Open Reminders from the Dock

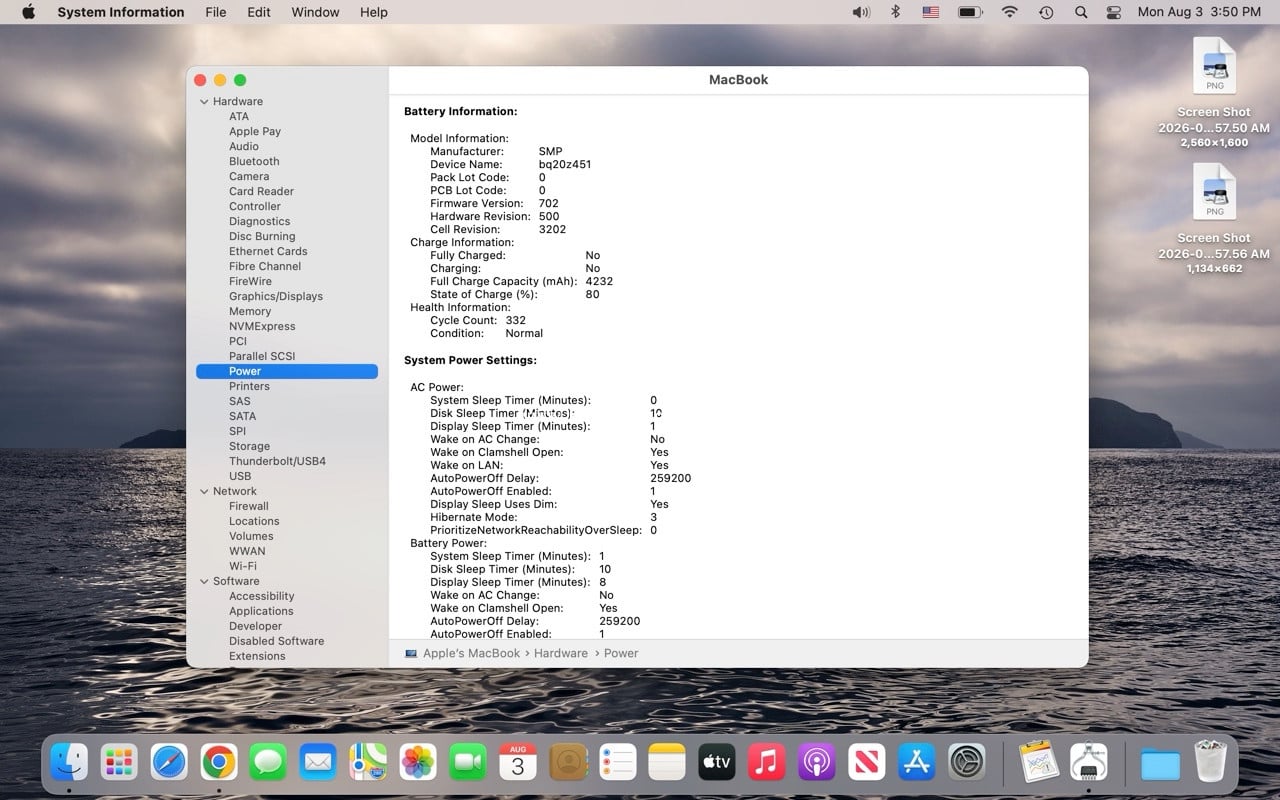(617, 763)
